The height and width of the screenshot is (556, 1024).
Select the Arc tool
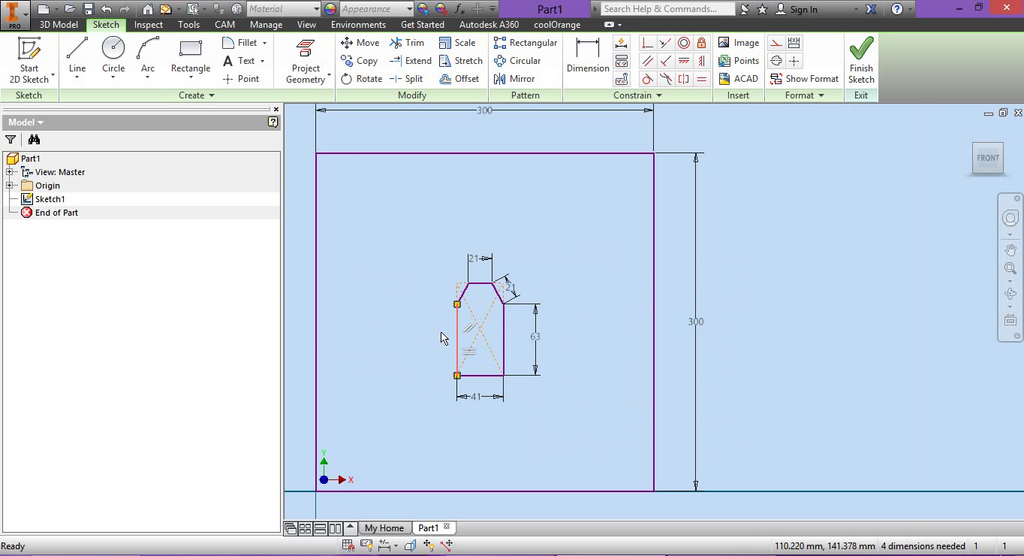148,56
